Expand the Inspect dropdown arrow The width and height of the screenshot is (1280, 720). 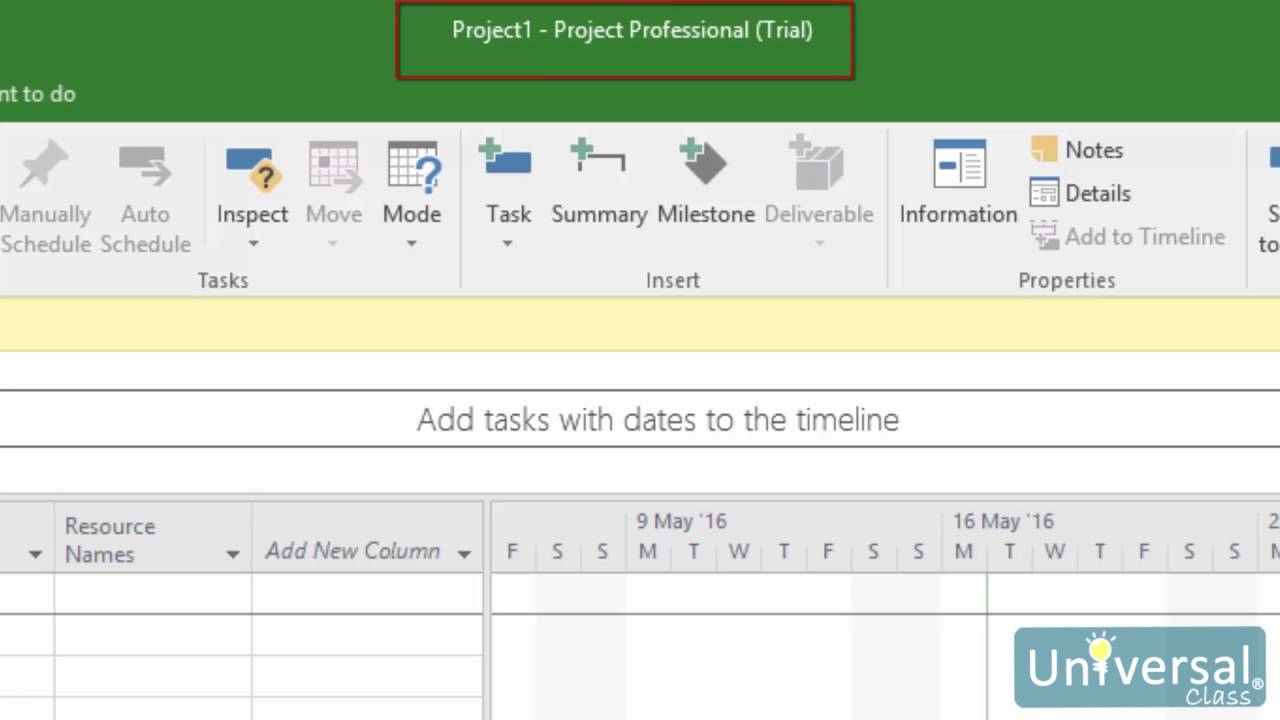point(252,243)
